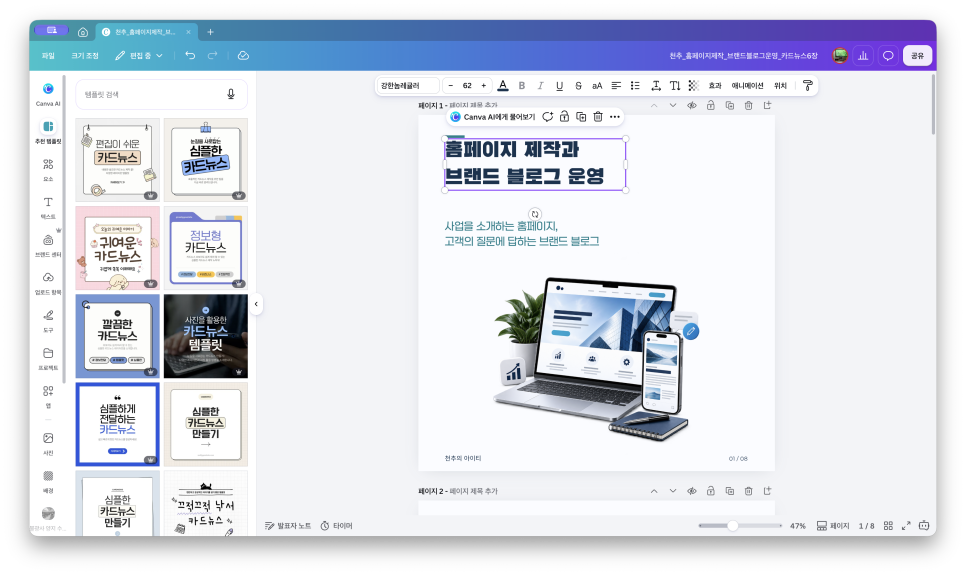Screen dimensions: 966x575
Task: Collapse the side panel with arrow
Action: (256, 304)
